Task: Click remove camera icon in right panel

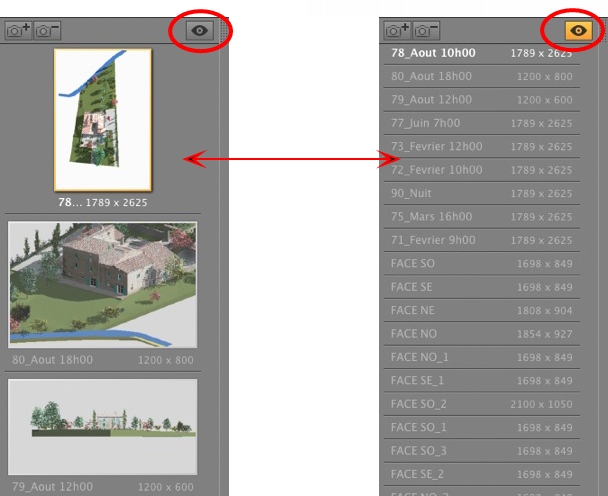Action: [427, 31]
